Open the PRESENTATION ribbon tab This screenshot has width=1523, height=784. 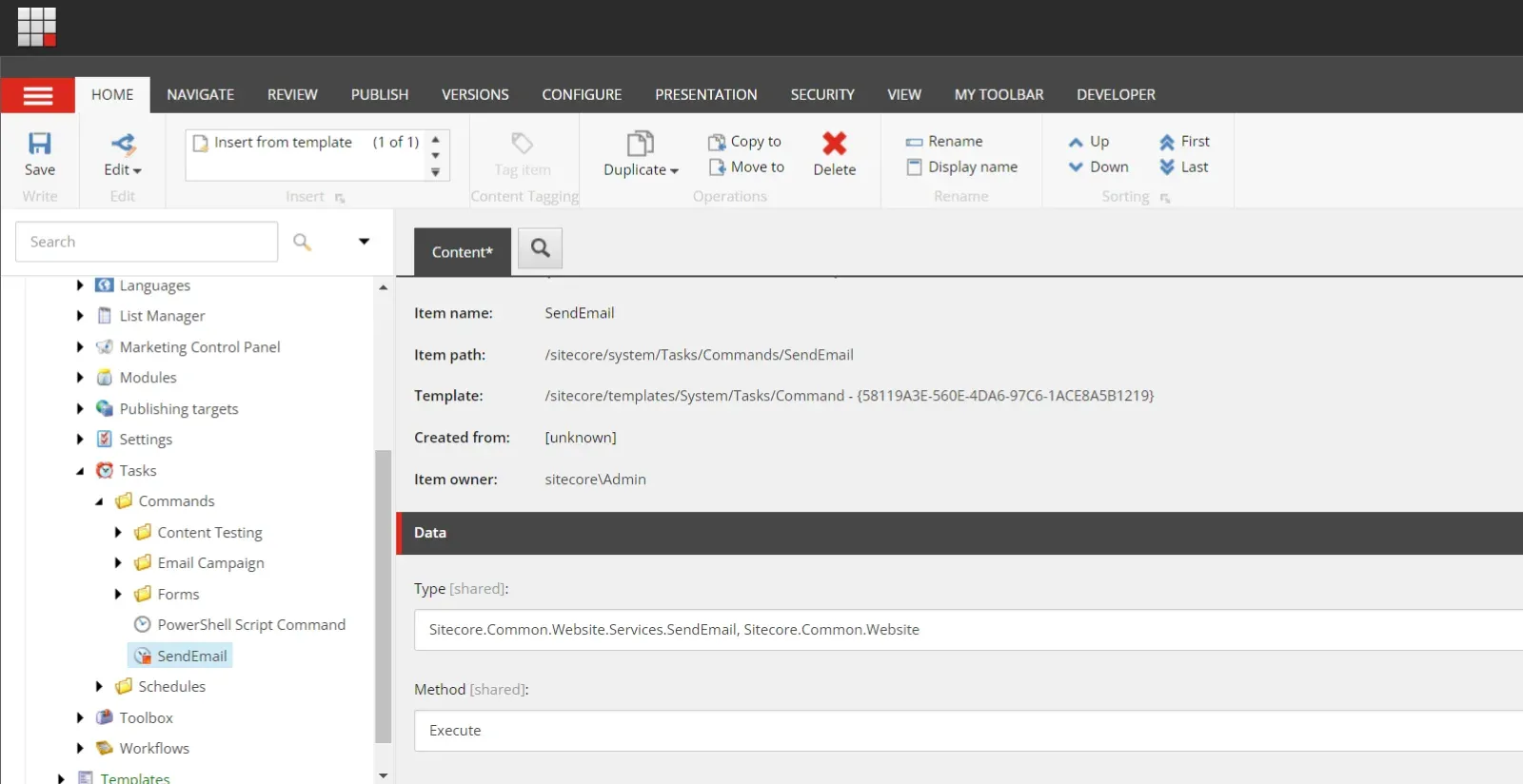coord(706,95)
